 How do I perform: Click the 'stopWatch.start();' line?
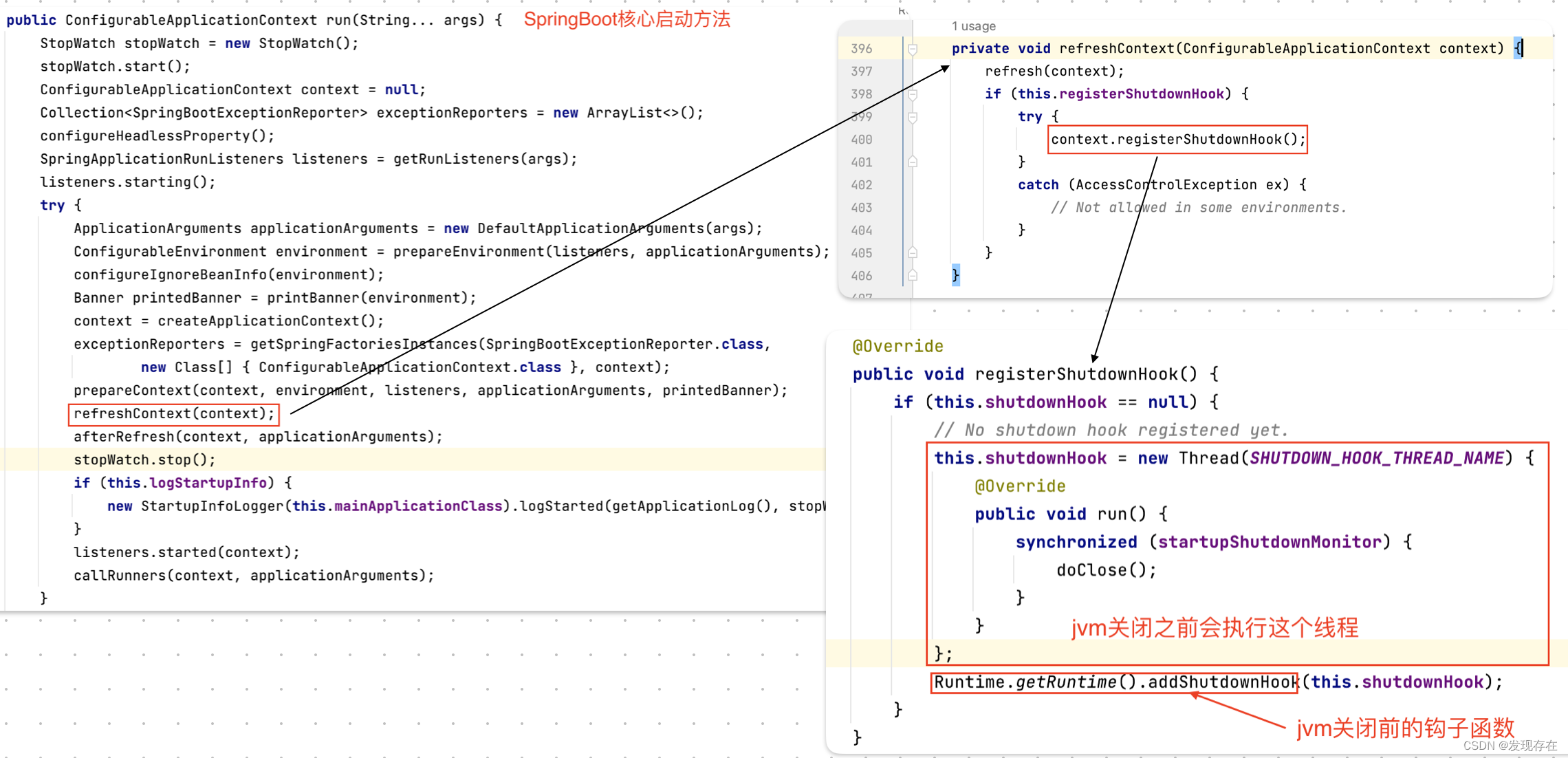[115, 67]
